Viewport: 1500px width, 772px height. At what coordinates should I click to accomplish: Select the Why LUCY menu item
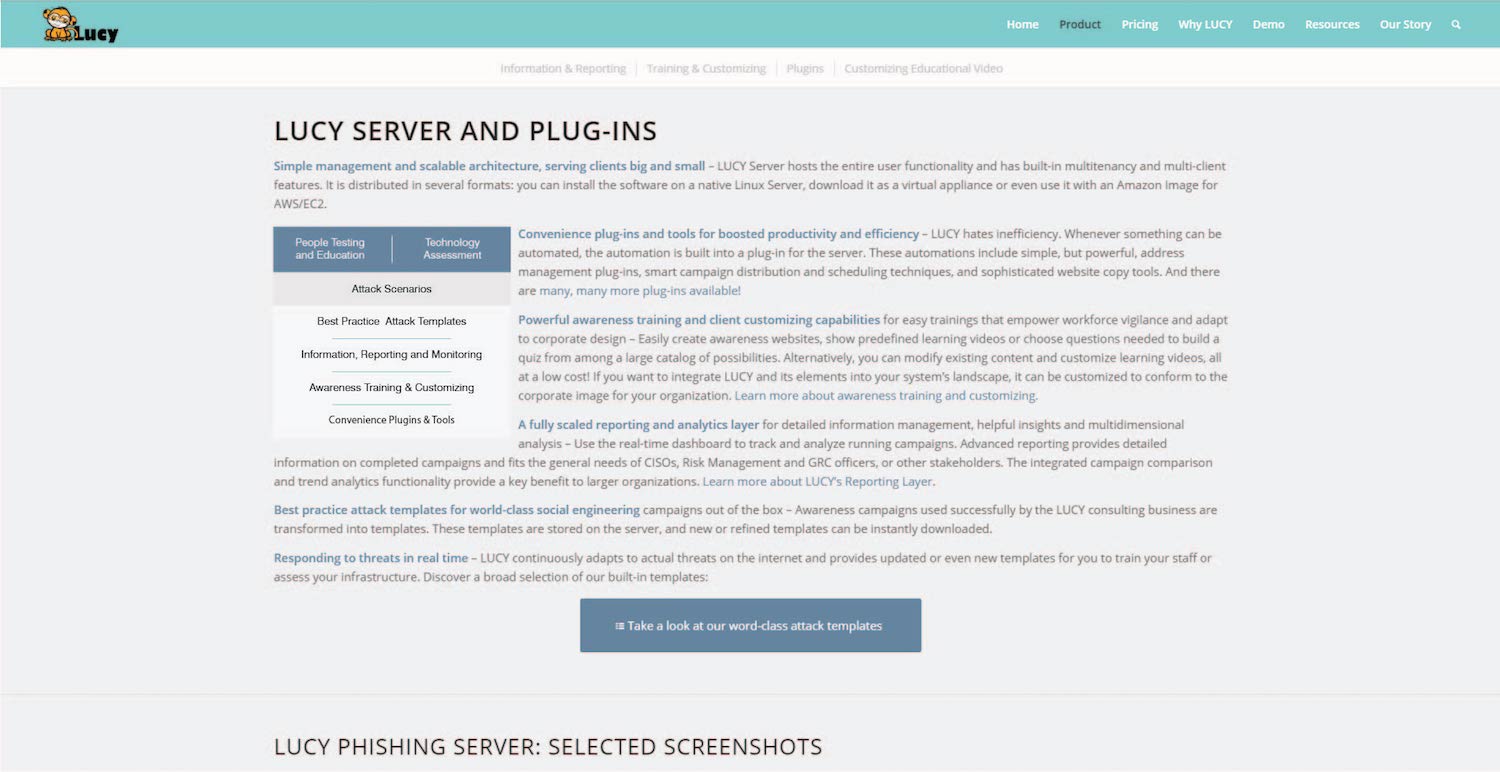(x=1205, y=25)
